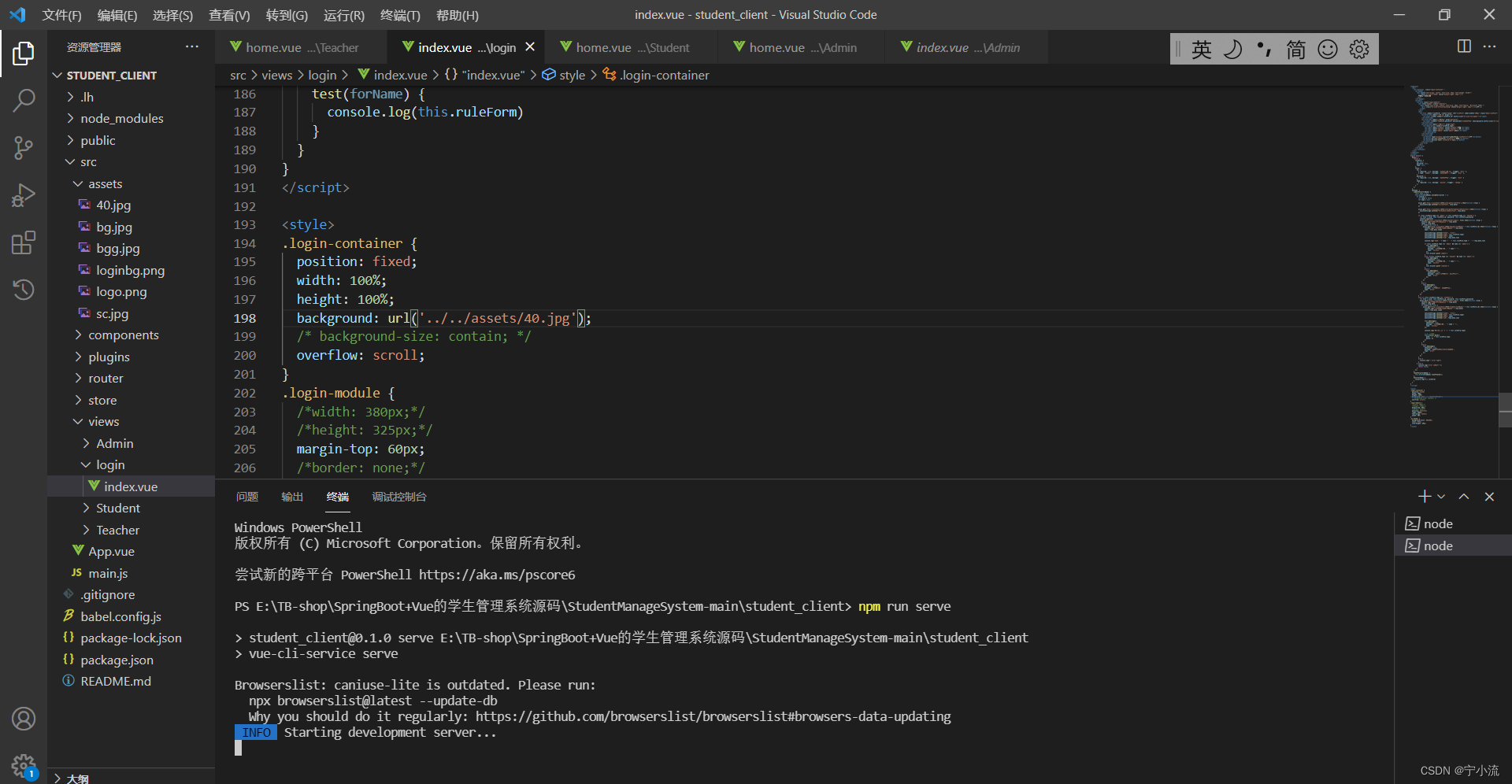The image size is (1512, 784).
Task: Click the VS Code logo icon
Action: click(17, 15)
